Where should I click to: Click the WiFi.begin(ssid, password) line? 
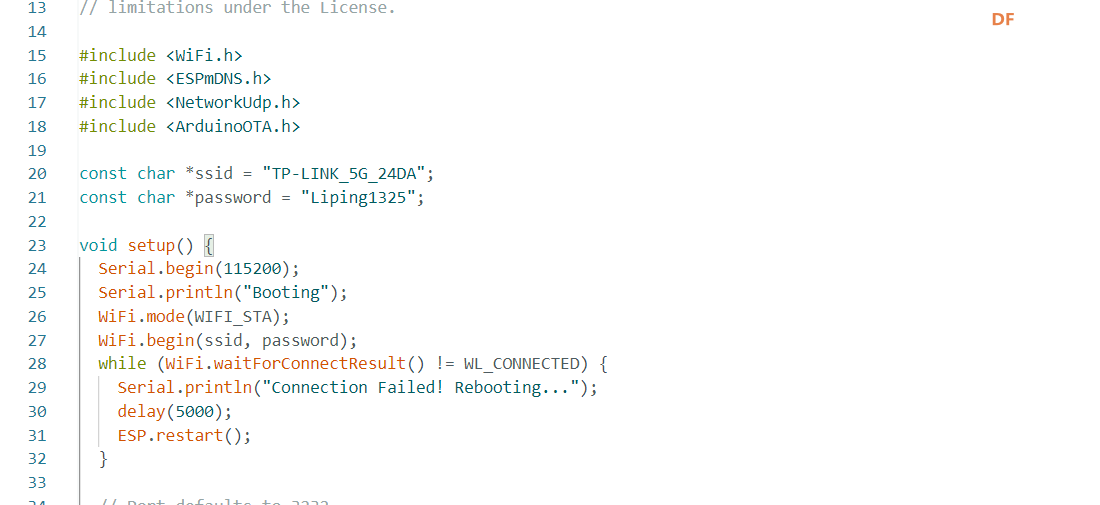[228, 340]
